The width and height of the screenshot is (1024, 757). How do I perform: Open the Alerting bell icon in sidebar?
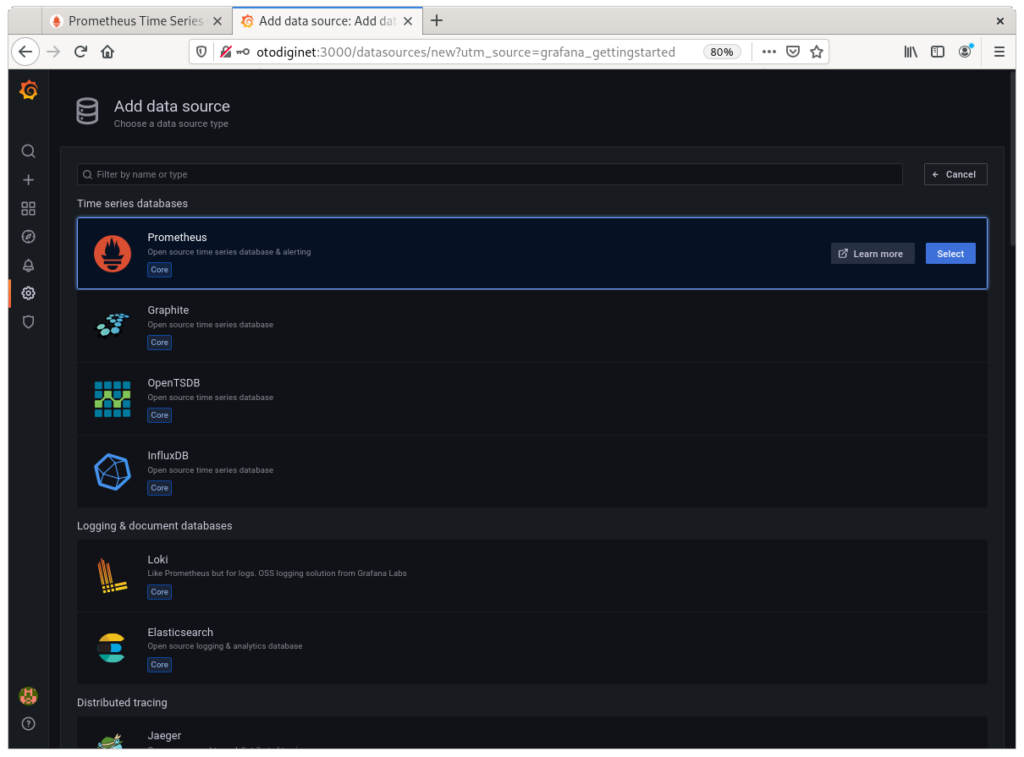point(28,265)
